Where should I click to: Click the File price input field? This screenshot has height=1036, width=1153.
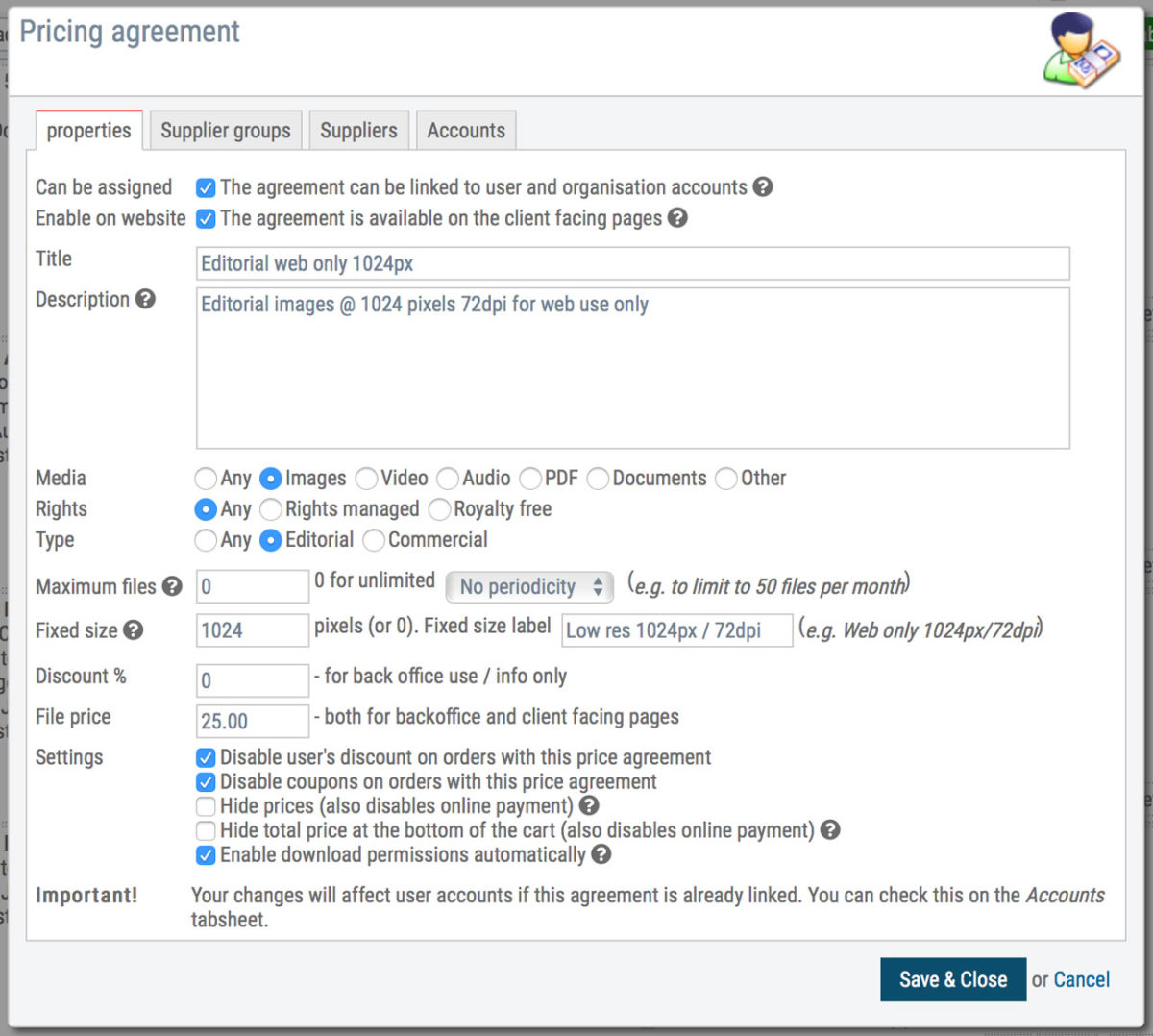tap(252, 721)
